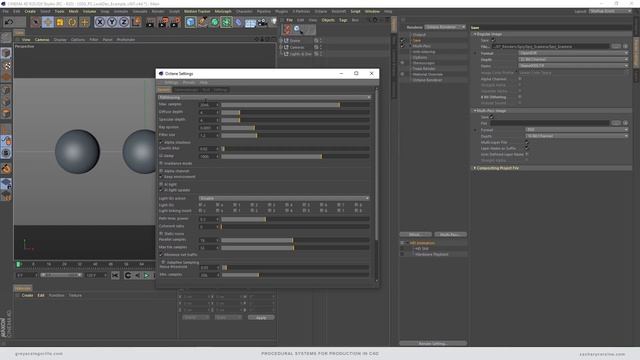Click the Texture mode checkered icon in left palette

[7, 66]
